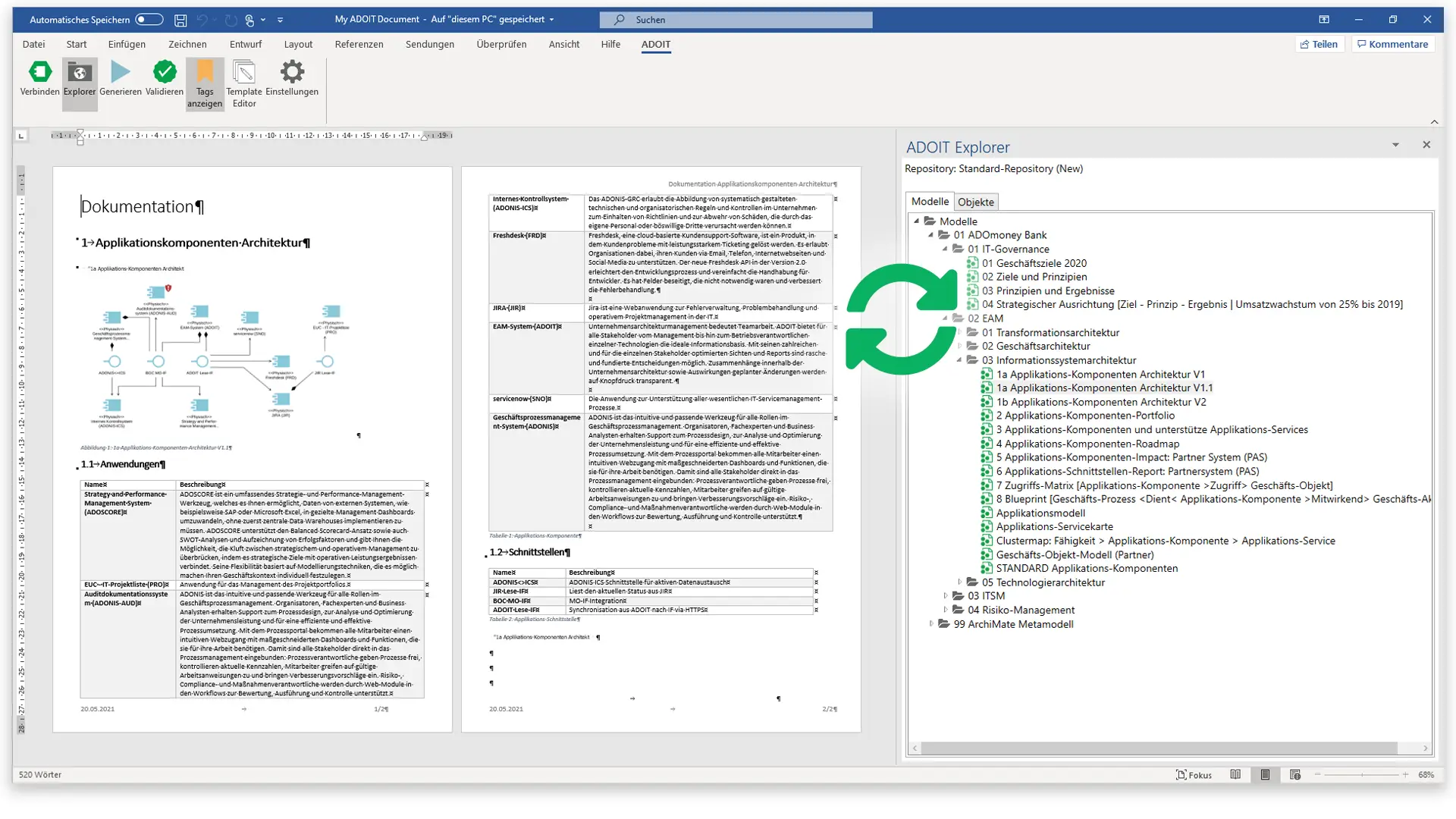Select 1b Applikations-Komponenten Architektur V2
The width and height of the screenshot is (1456, 819).
click(x=1101, y=402)
